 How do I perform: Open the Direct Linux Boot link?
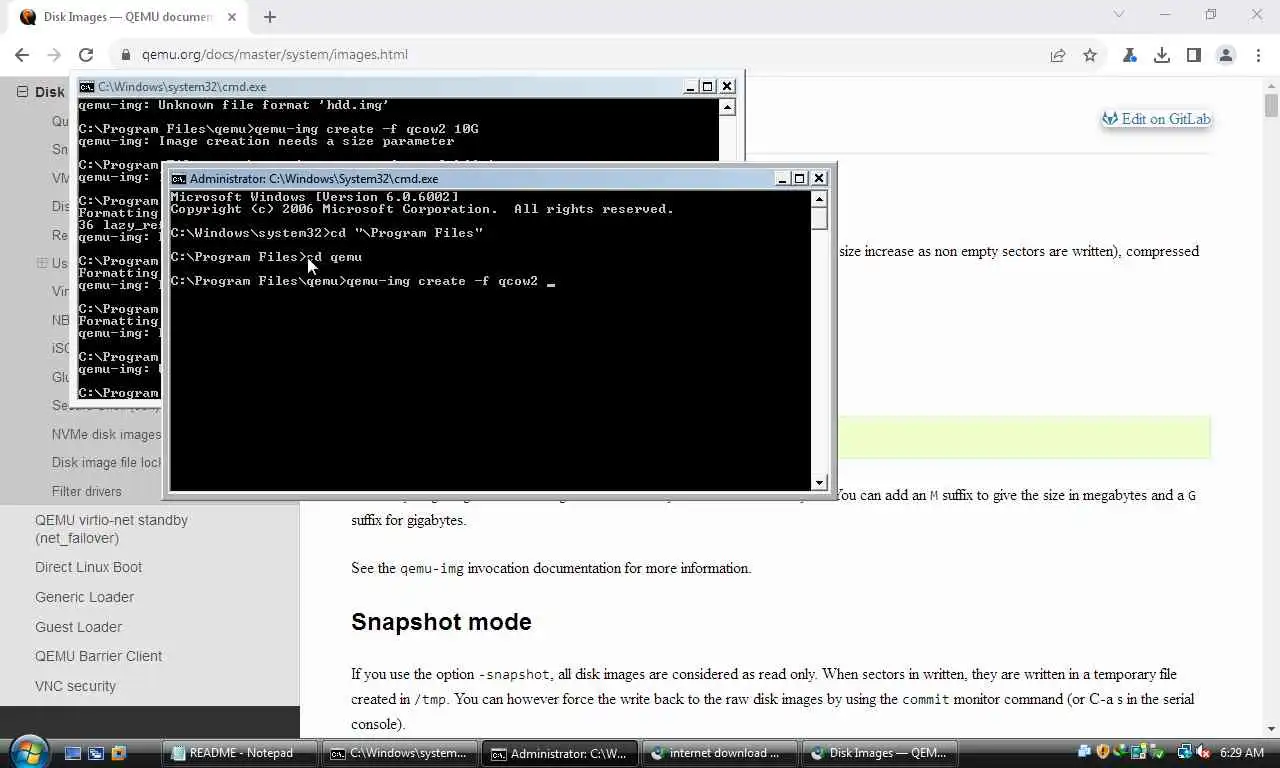pos(88,567)
